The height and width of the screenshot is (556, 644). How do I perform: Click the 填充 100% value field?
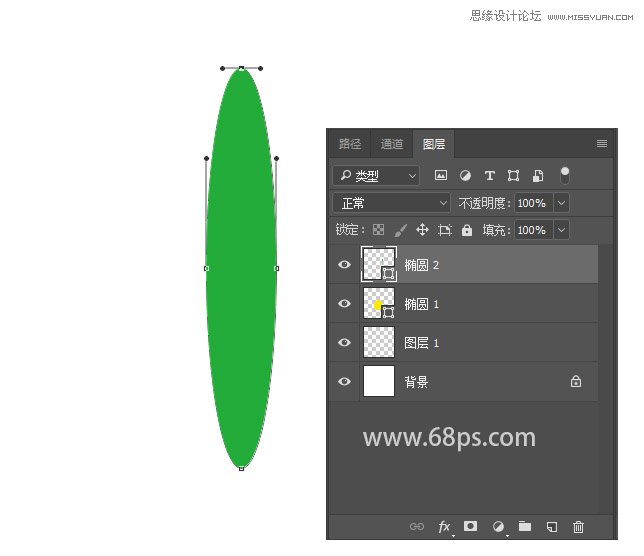[533, 230]
